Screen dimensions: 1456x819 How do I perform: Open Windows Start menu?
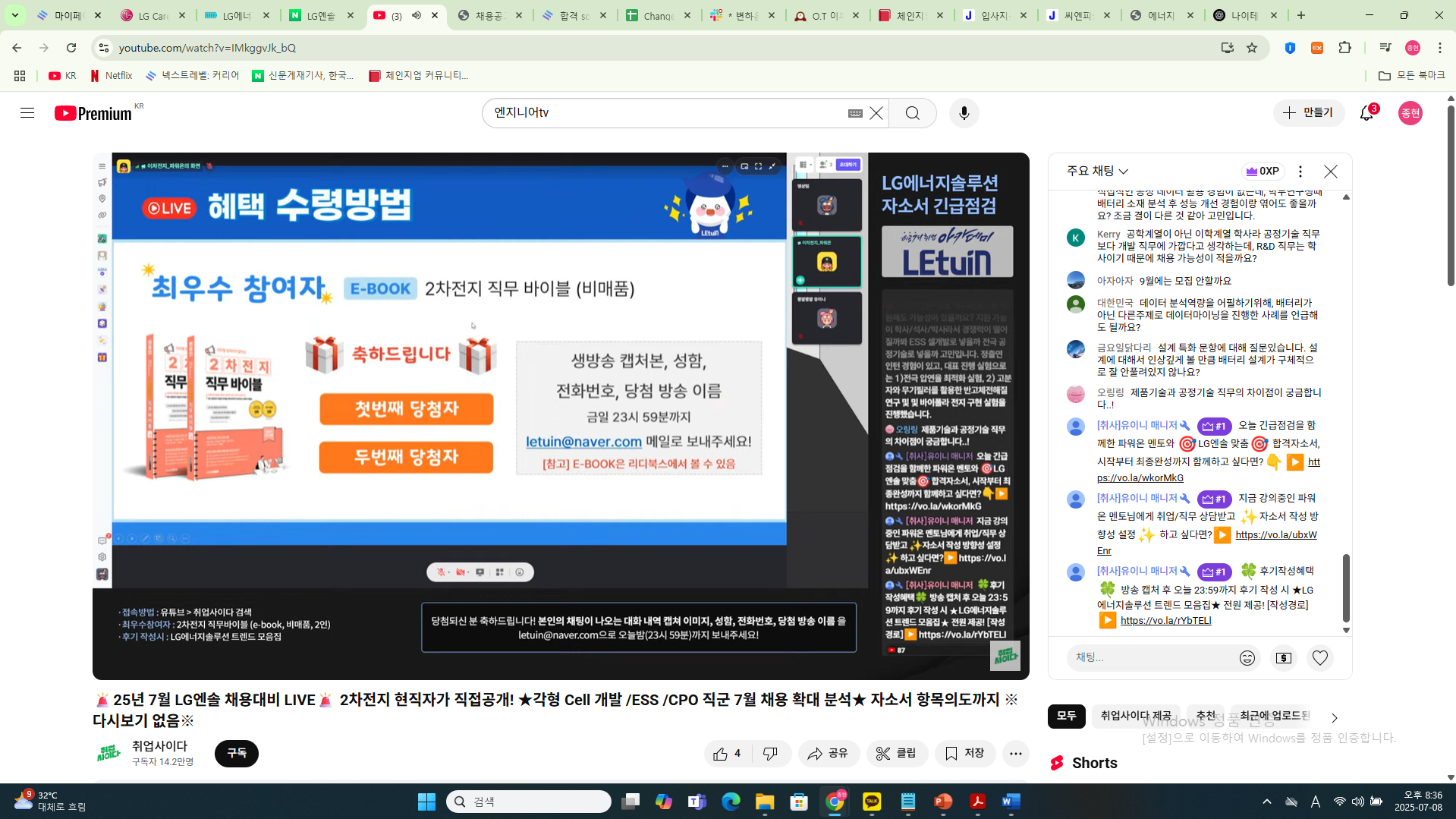pyautogui.click(x=426, y=802)
